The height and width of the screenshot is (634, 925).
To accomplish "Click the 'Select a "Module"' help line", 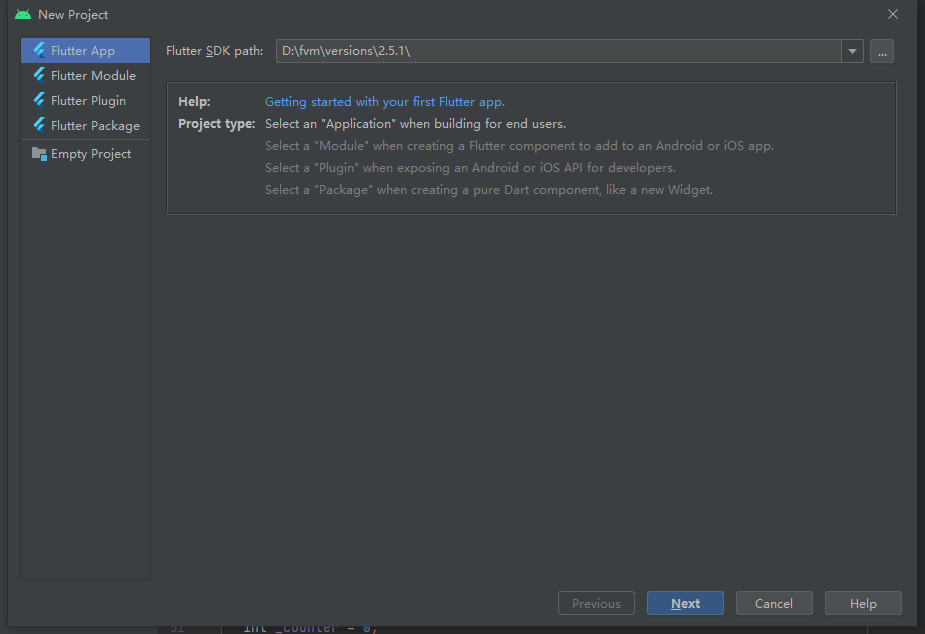I will point(519,146).
